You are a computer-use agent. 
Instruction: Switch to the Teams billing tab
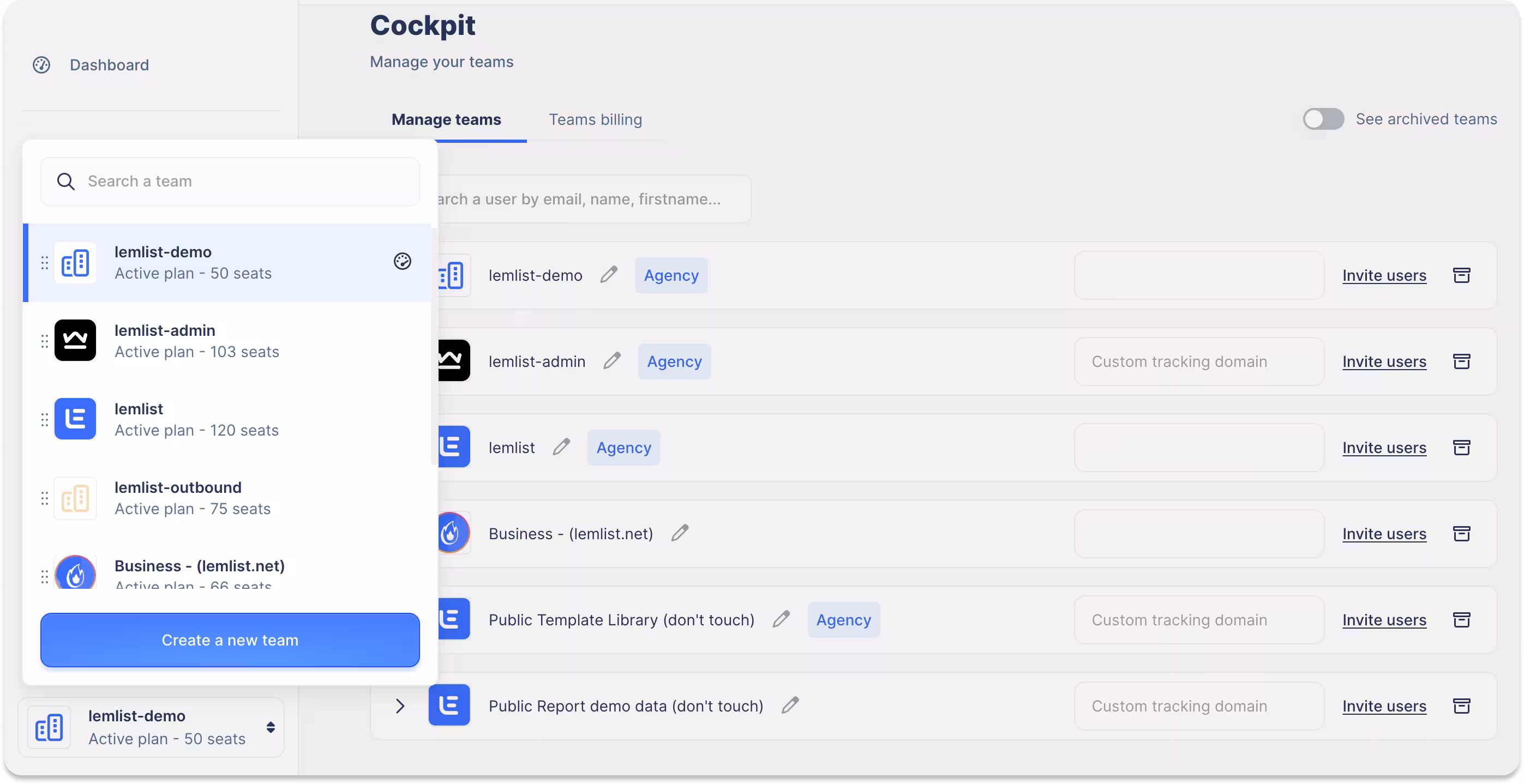click(x=595, y=119)
